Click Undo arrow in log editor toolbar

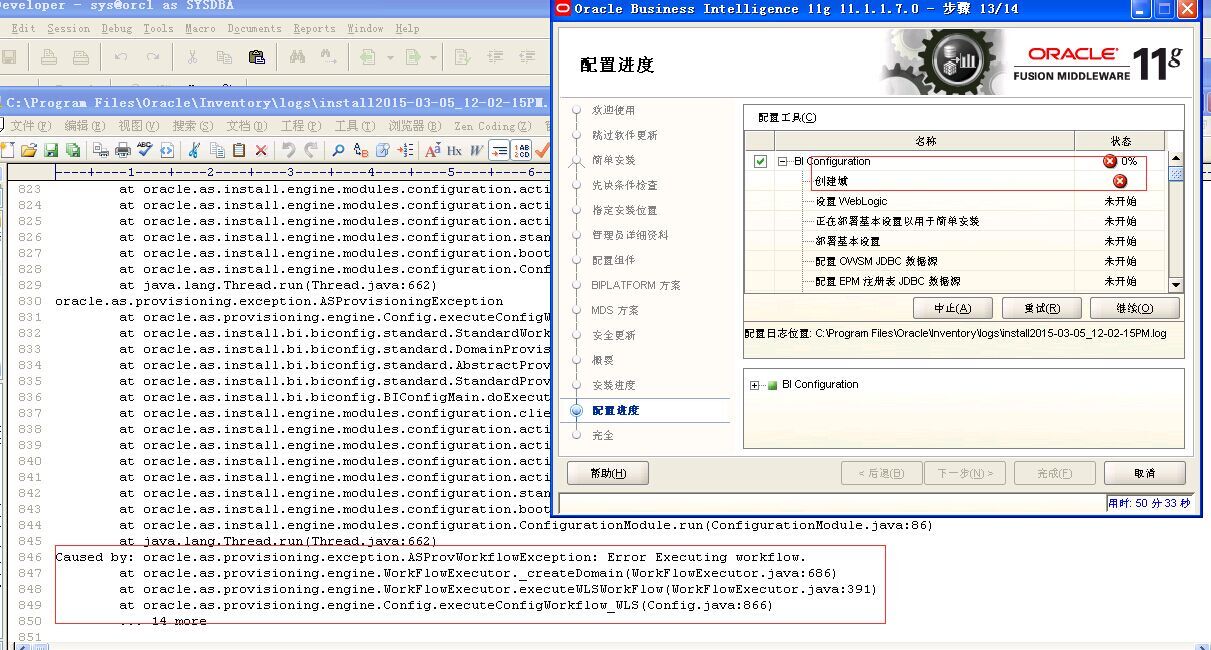click(288, 150)
